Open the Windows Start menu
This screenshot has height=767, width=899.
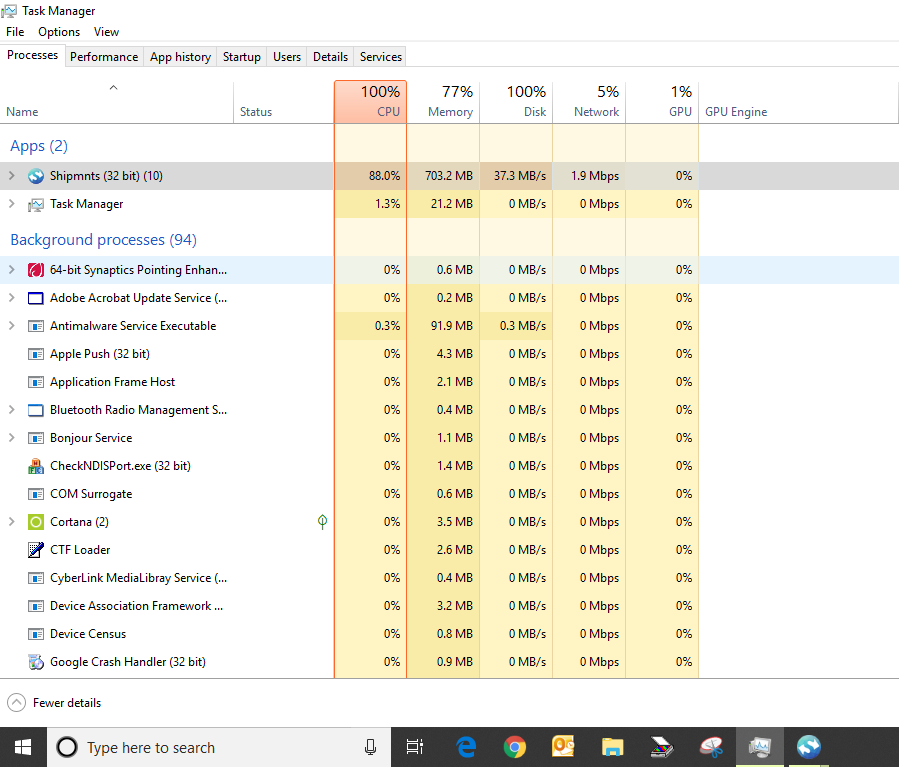23,748
